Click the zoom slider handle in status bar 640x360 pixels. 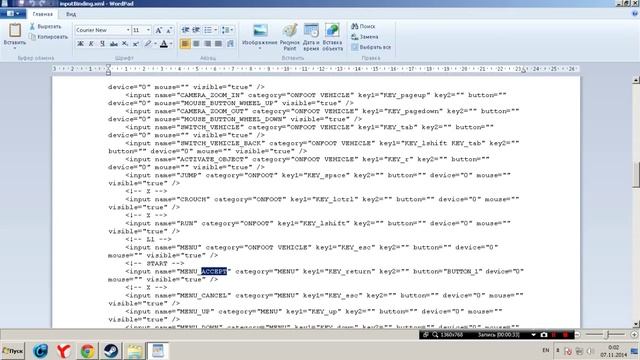[607, 335]
